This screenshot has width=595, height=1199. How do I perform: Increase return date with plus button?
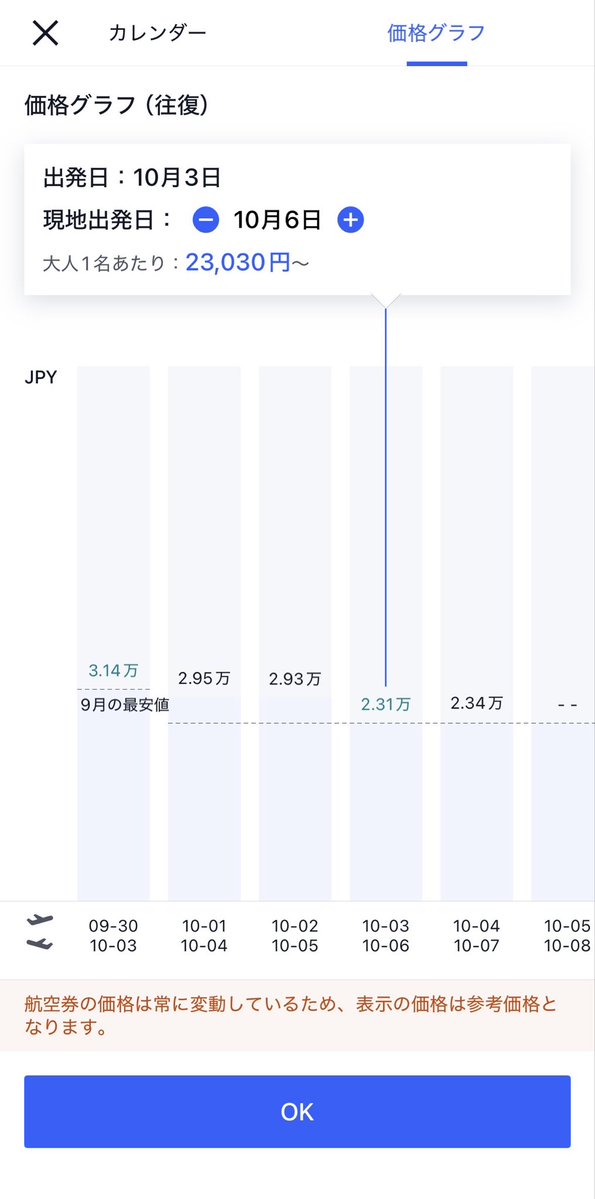tap(350, 220)
